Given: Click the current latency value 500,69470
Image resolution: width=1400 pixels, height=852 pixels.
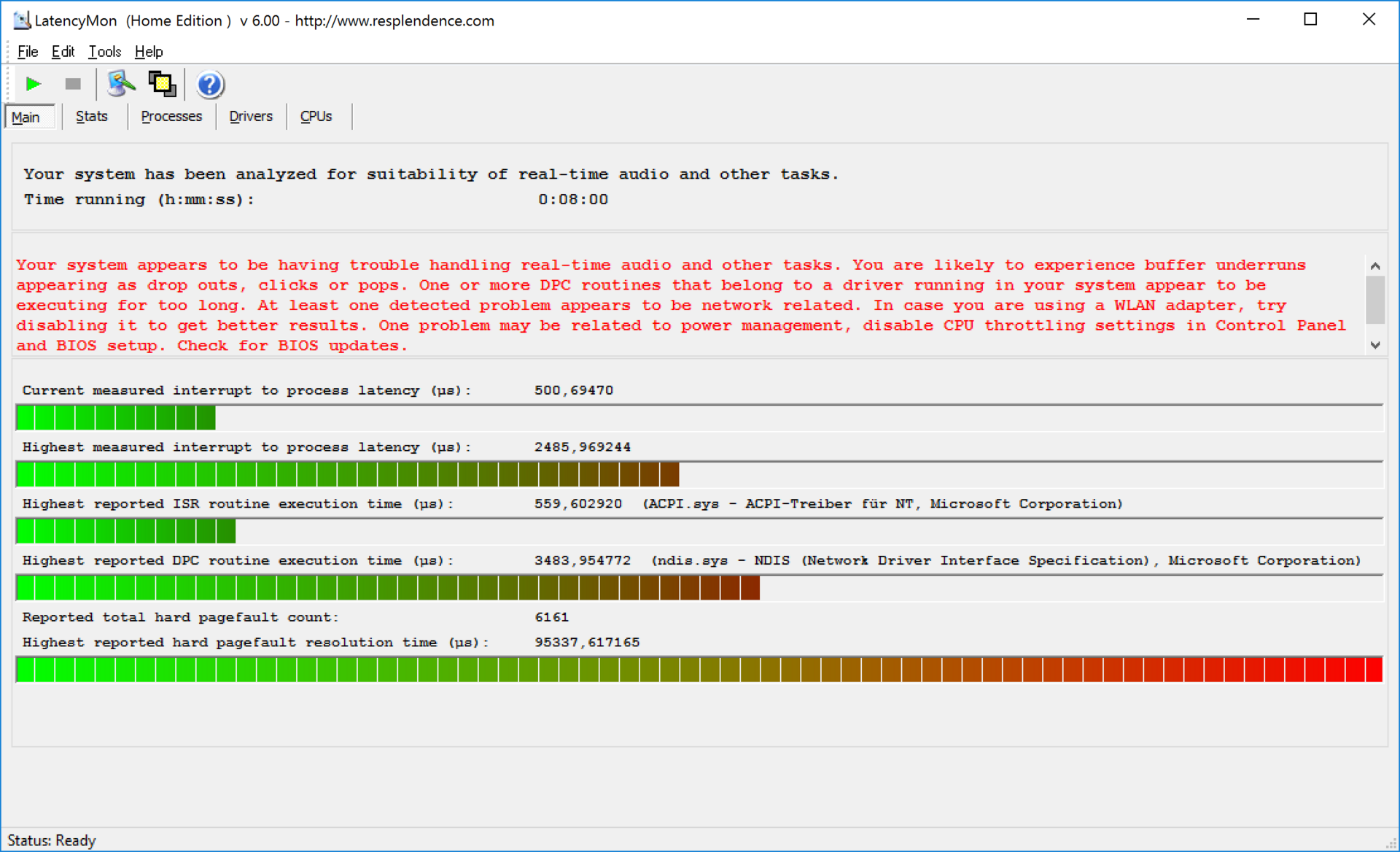Looking at the screenshot, I should pos(574,390).
